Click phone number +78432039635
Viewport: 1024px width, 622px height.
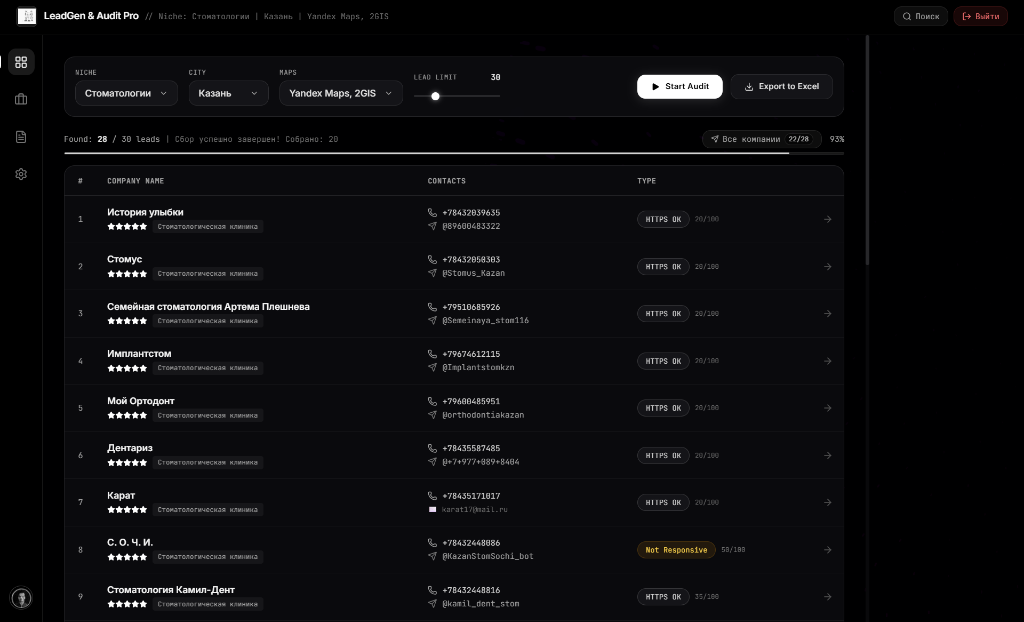tap(471, 213)
